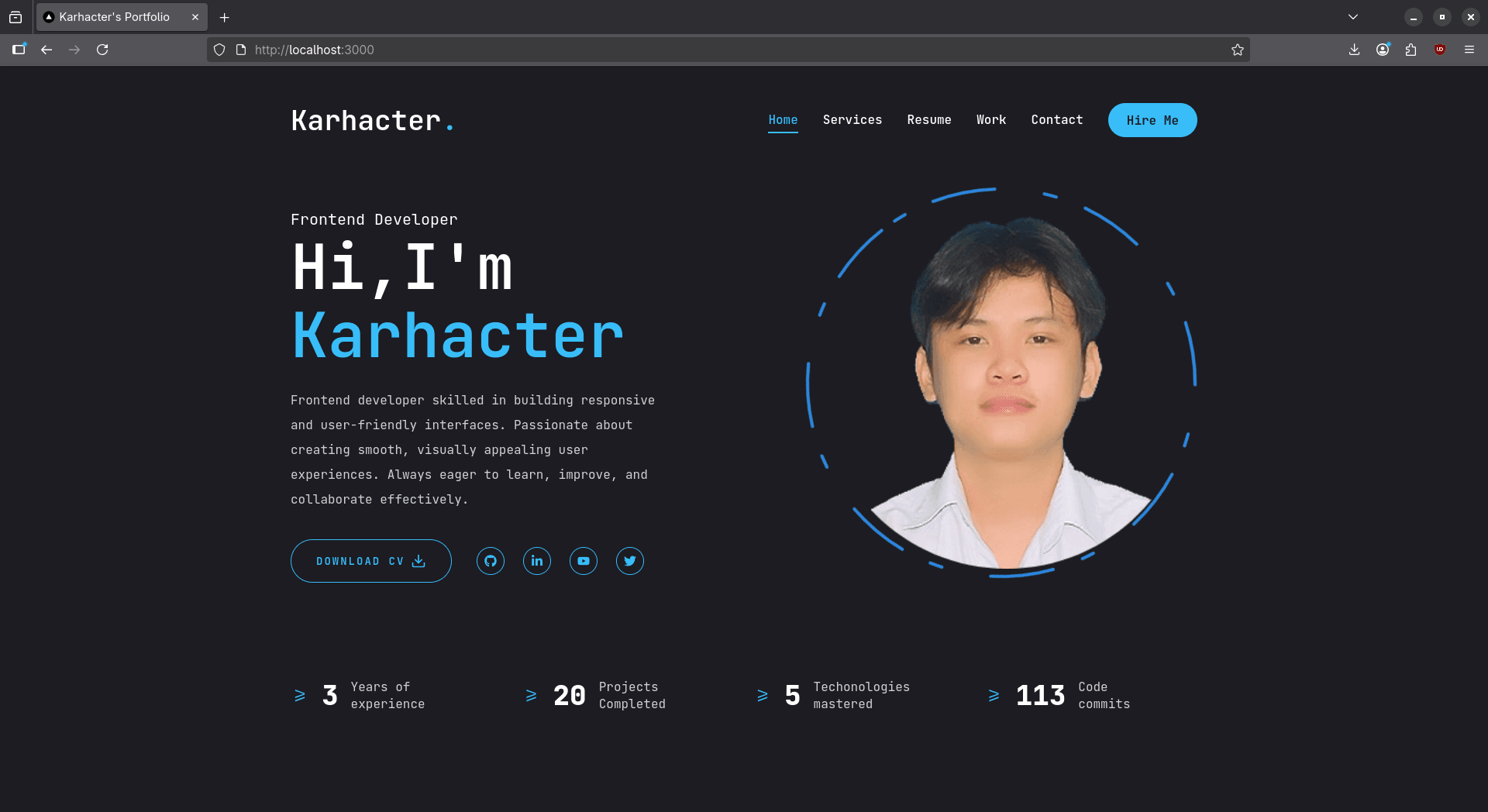Open the browser hamburger application menu
This screenshot has width=1488, height=812.
(x=1469, y=50)
